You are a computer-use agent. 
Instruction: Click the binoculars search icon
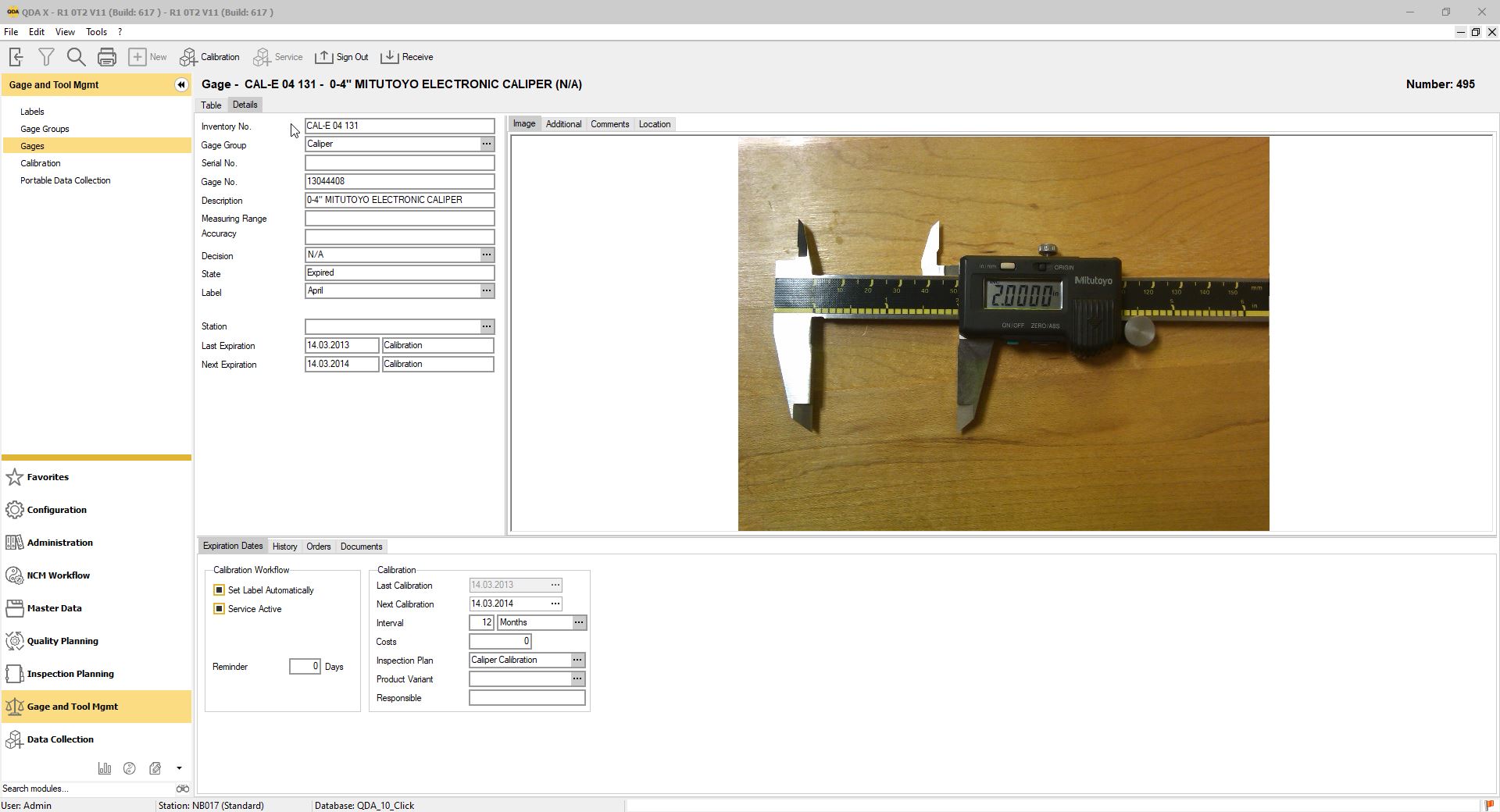[x=182, y=789]
